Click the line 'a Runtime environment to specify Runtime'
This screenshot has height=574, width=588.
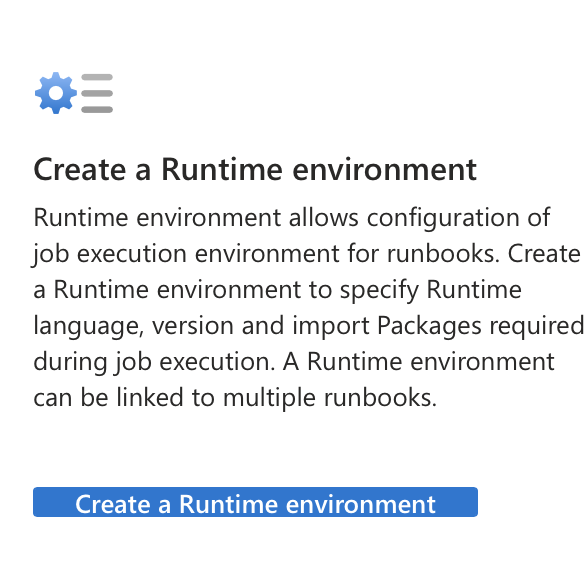pyautogui.click(x=278, y=290)
